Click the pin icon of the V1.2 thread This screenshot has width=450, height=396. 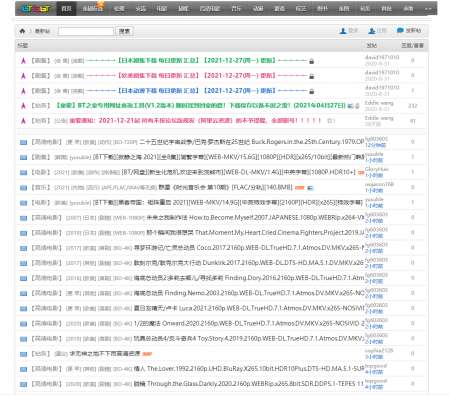point(23,106)
